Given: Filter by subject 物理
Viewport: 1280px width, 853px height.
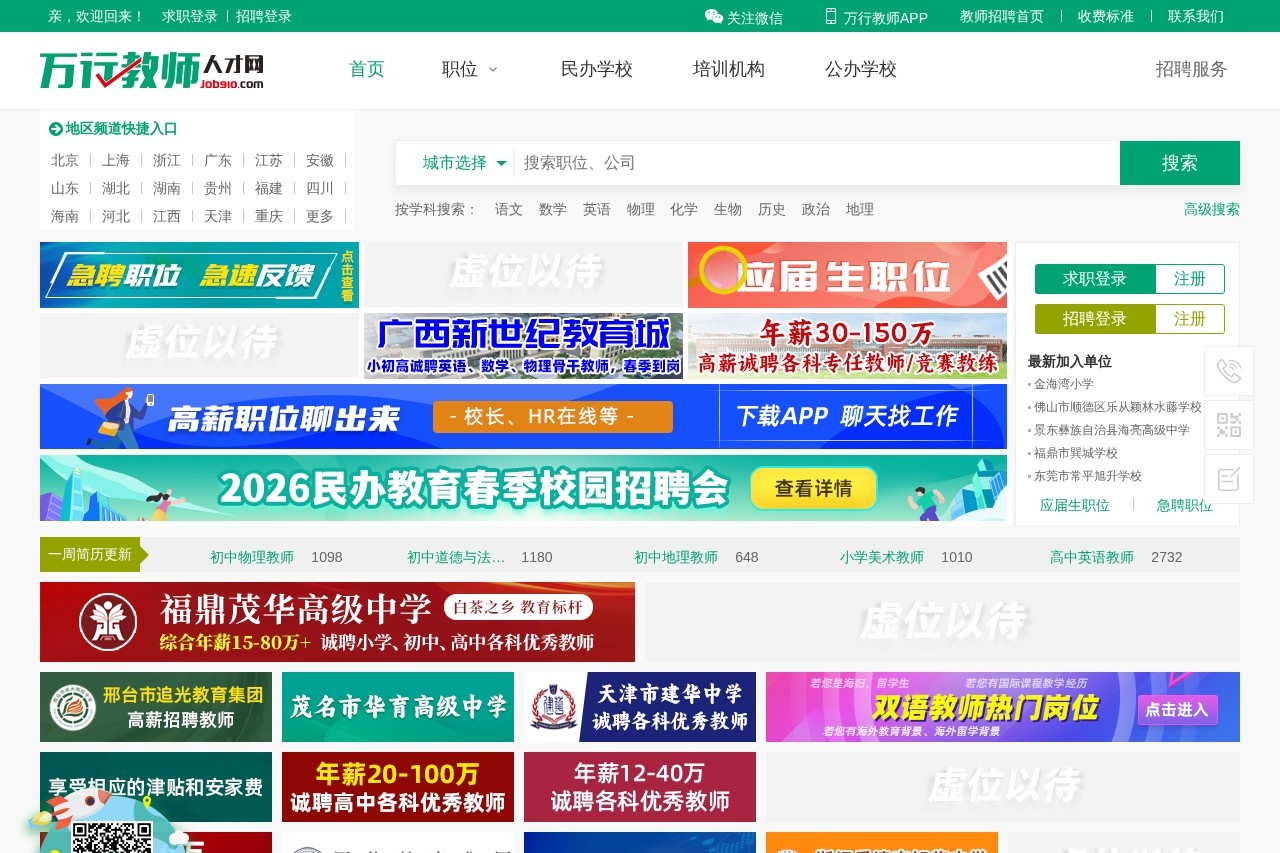Looking at the screenshot, I should (641, 209).
